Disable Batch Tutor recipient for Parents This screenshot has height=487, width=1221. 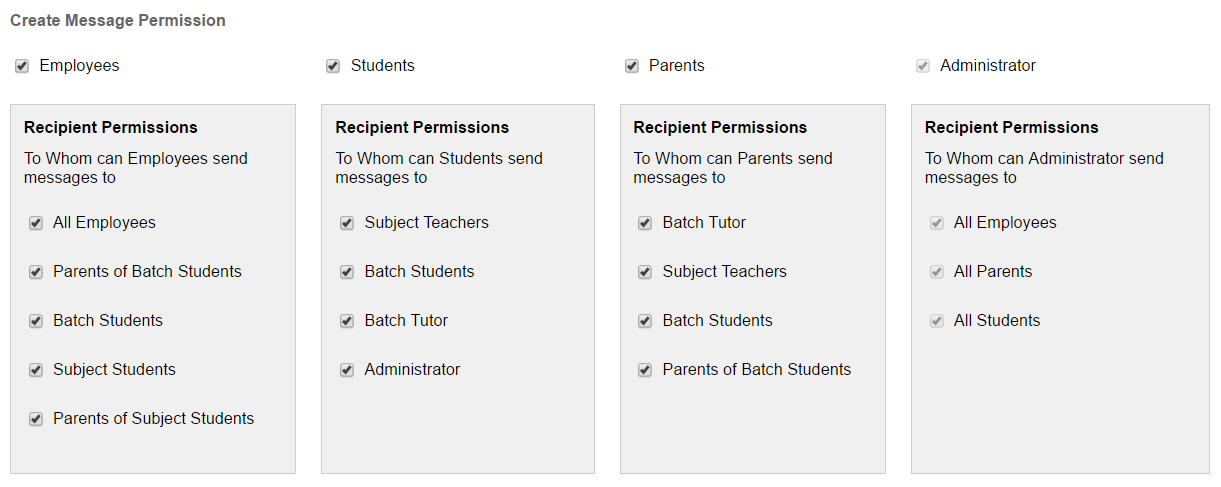coord(645,223)
